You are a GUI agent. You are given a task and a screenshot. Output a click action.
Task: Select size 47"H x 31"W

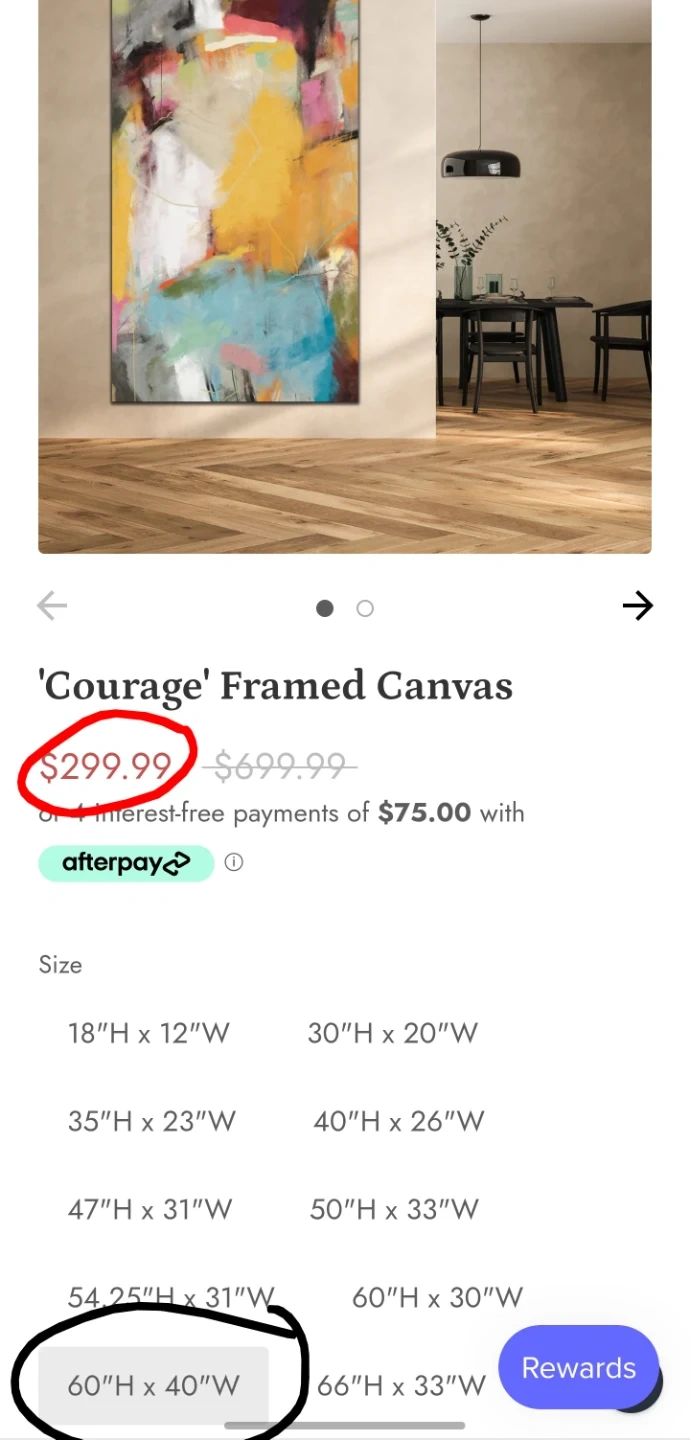coord(150,1209)
